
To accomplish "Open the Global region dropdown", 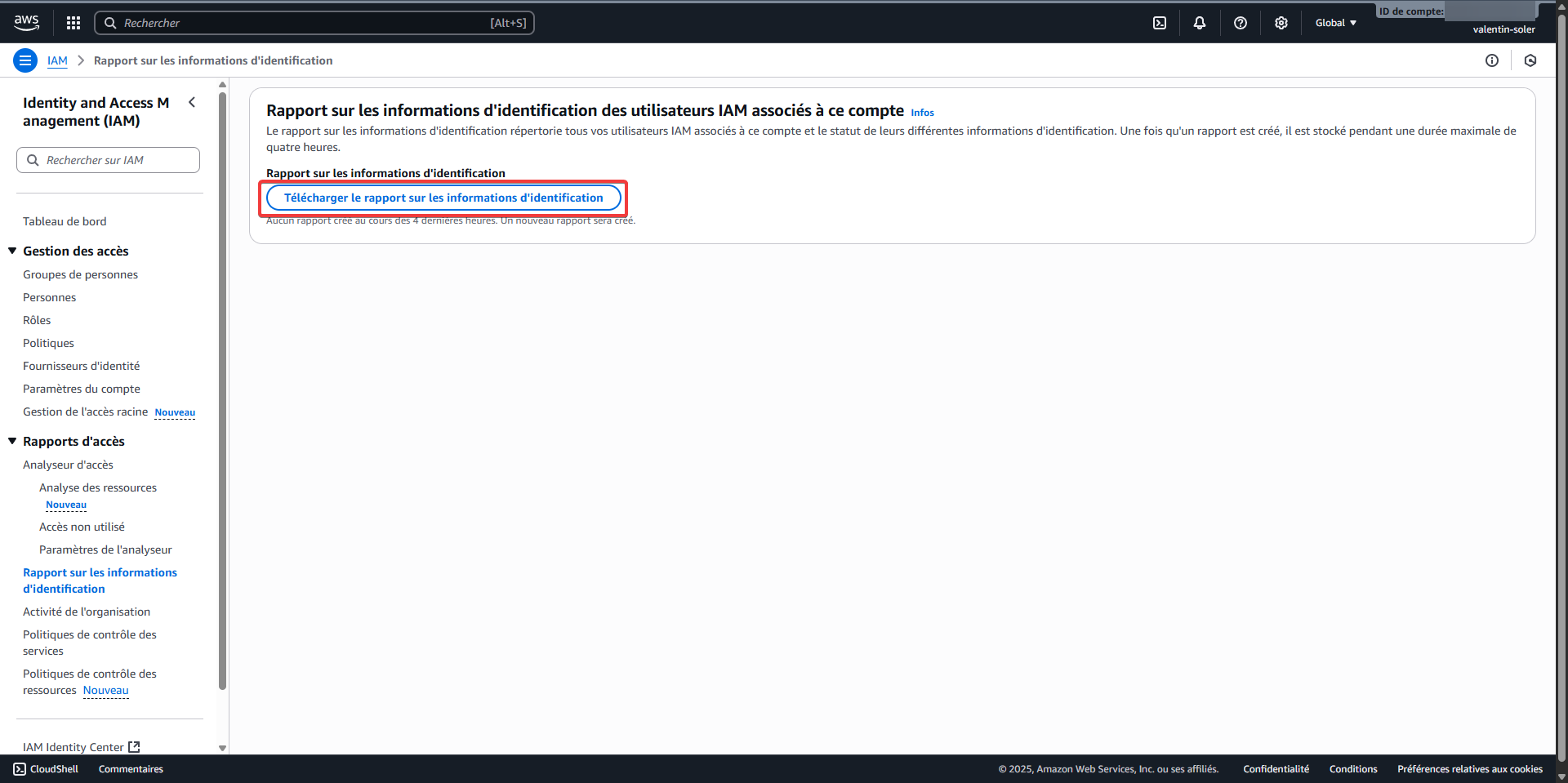I will tap(1335, 23).
